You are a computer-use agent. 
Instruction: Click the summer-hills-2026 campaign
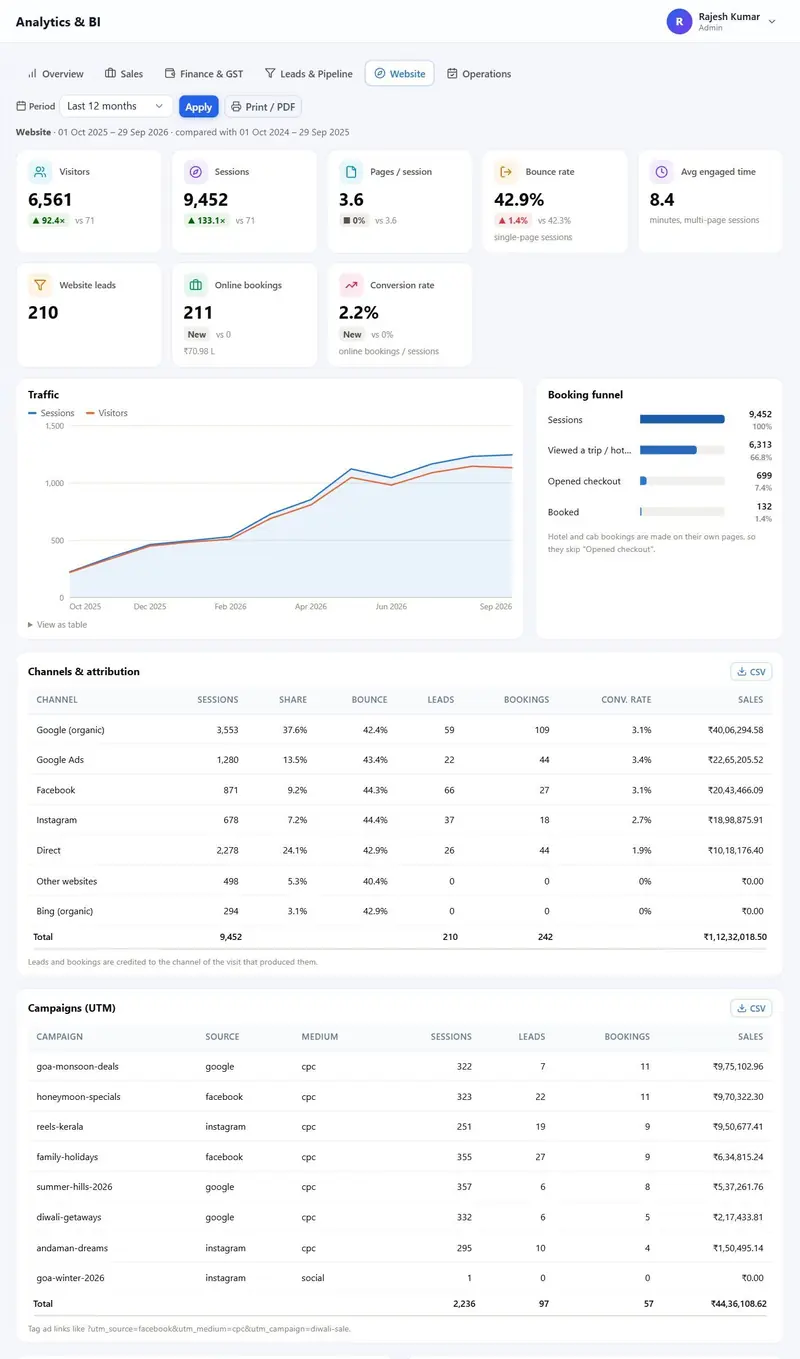coord(74,1187)
